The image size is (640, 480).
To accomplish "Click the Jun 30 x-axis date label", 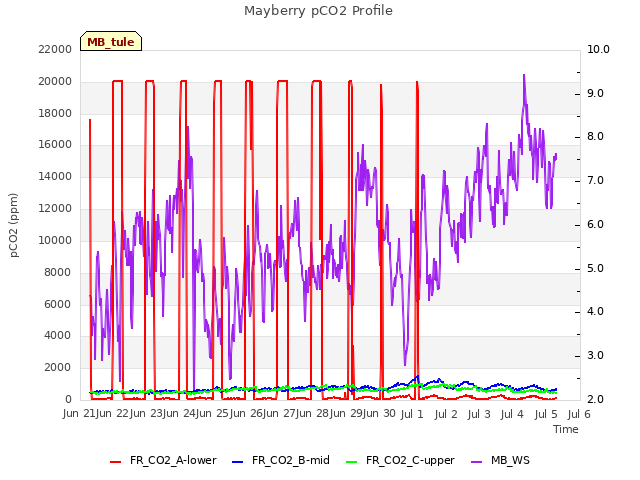I will [x=379, y=414].
